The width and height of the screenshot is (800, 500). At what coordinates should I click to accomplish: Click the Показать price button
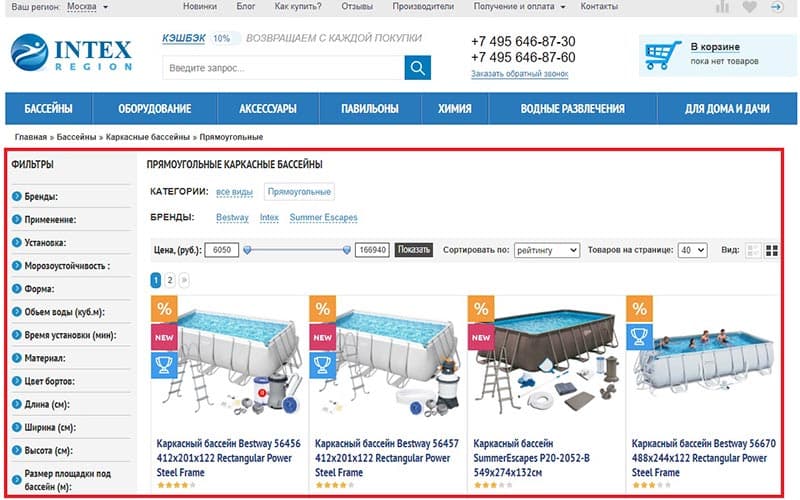(x=414, y=249)
